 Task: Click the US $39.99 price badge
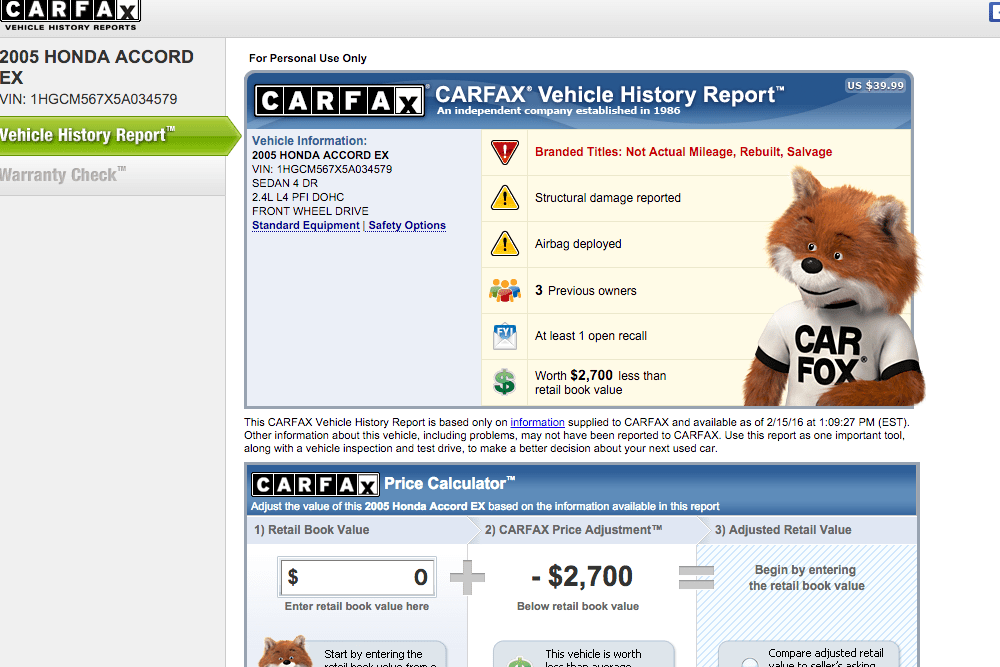coord(875,85)
